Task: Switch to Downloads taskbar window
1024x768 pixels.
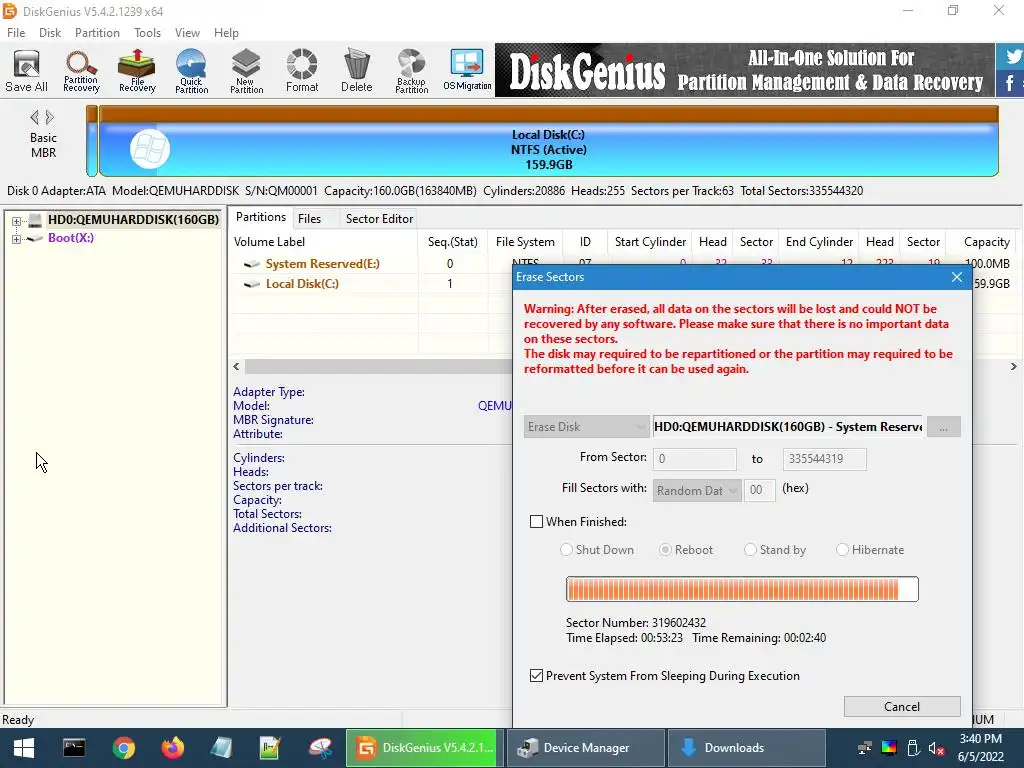Action: [x=746, y=748]
